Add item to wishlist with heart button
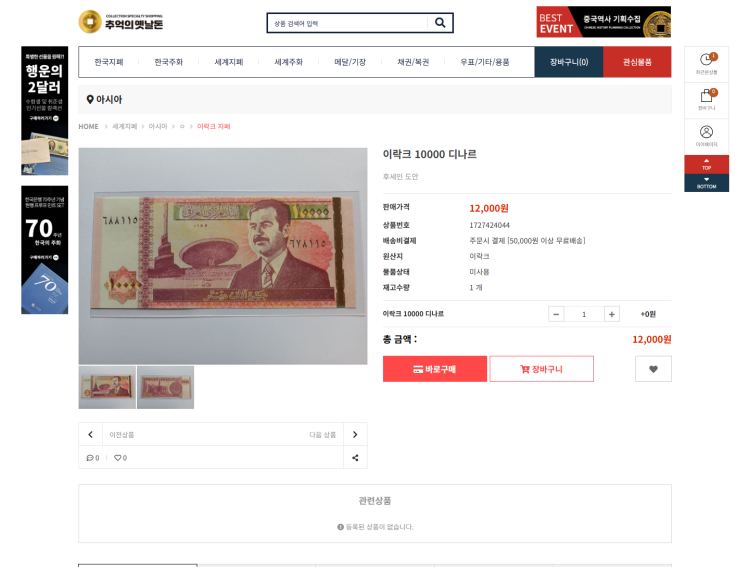This screenshot has height=567, width=750. [x=653, y=369]
